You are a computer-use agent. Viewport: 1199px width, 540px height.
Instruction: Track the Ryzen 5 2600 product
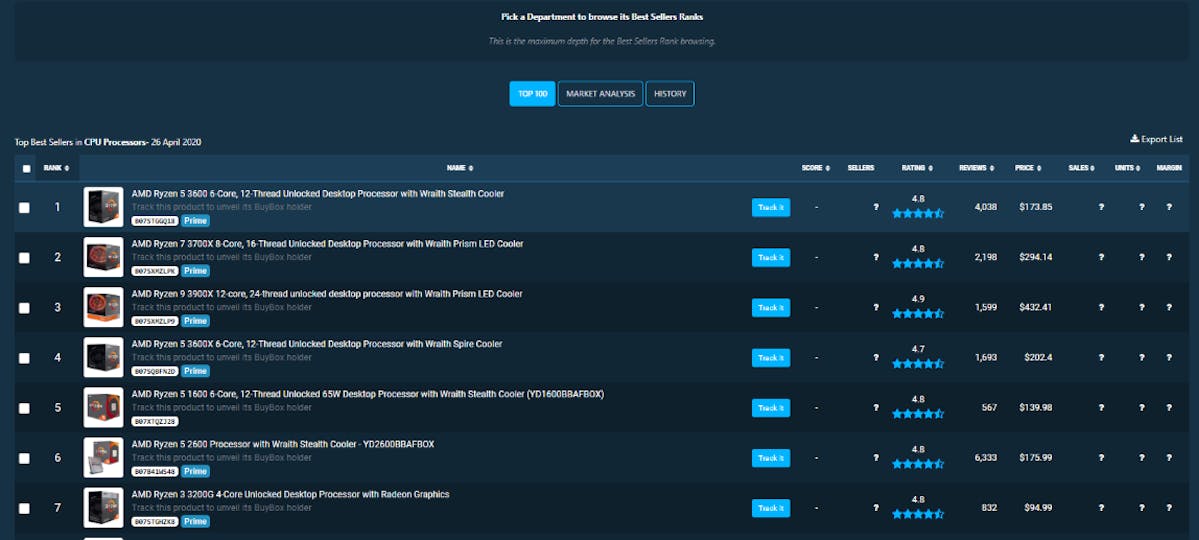point(771,458)
